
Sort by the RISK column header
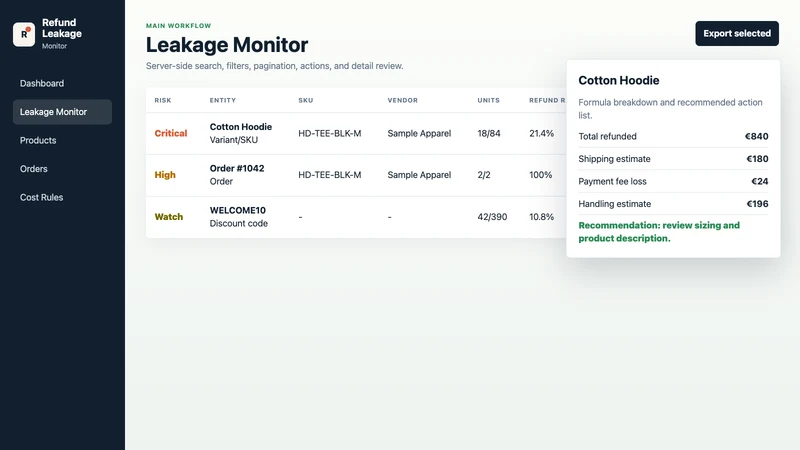coord(163,101)
